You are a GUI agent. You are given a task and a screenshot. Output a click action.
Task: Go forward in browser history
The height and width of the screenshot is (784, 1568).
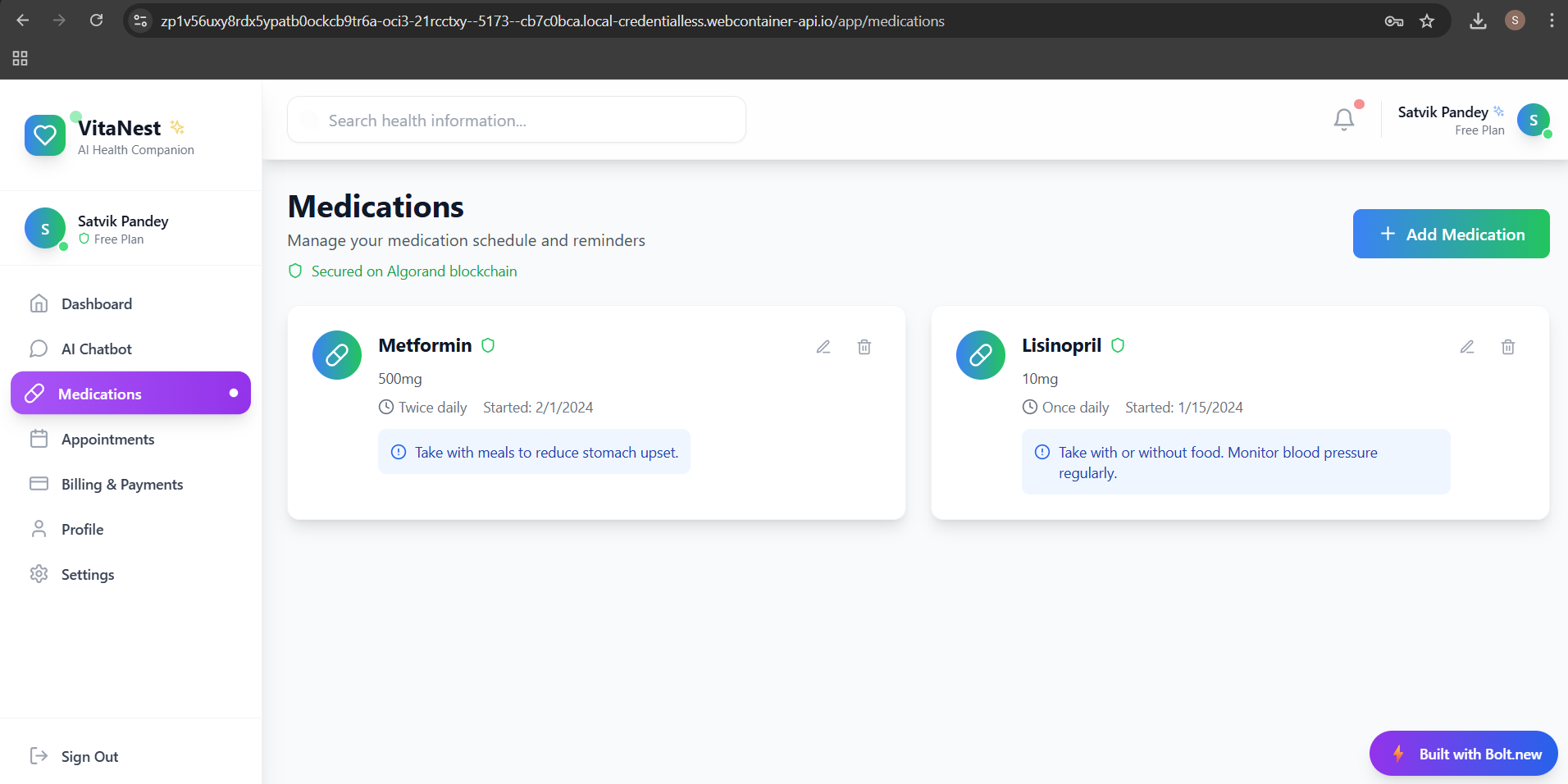(x=59, y=21)
